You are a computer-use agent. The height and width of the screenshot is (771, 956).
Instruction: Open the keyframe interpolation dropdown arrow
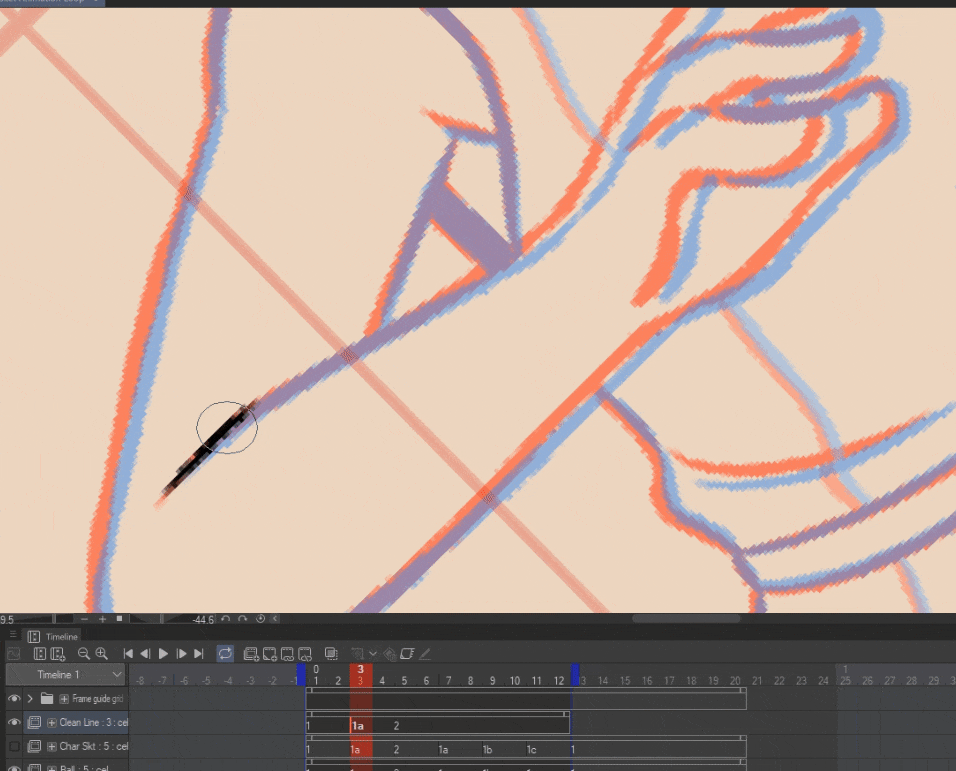point(373,654)
